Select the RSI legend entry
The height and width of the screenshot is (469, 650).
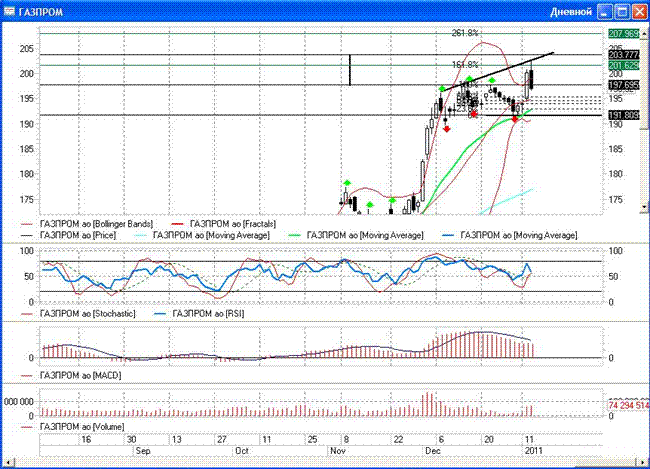[199, 313]
